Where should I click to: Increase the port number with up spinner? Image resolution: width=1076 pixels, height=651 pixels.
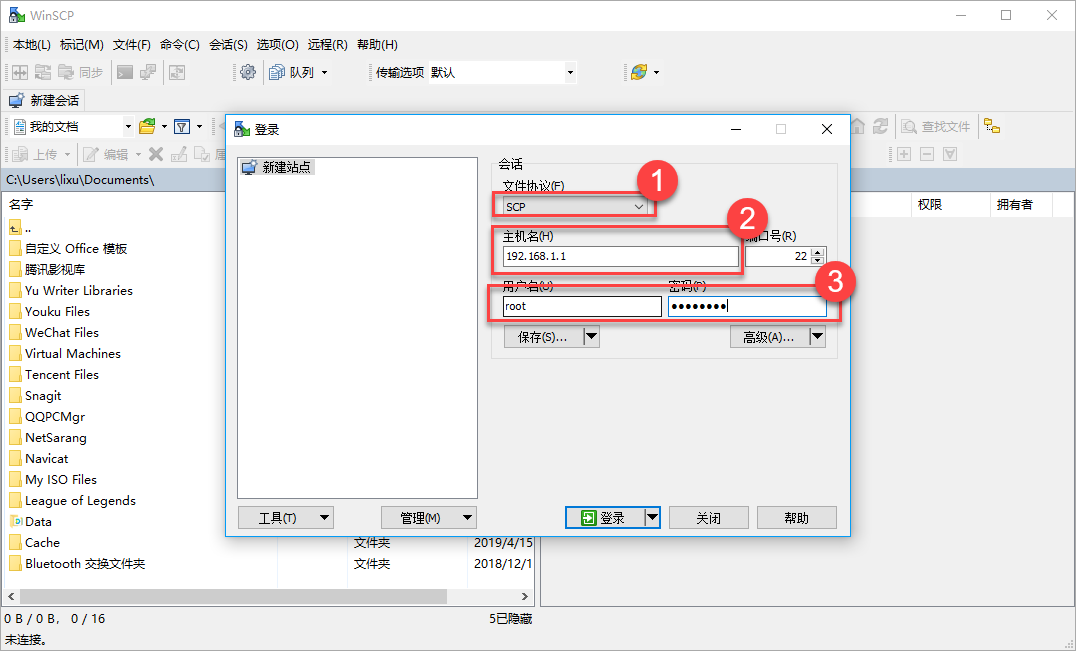point(817,252)
